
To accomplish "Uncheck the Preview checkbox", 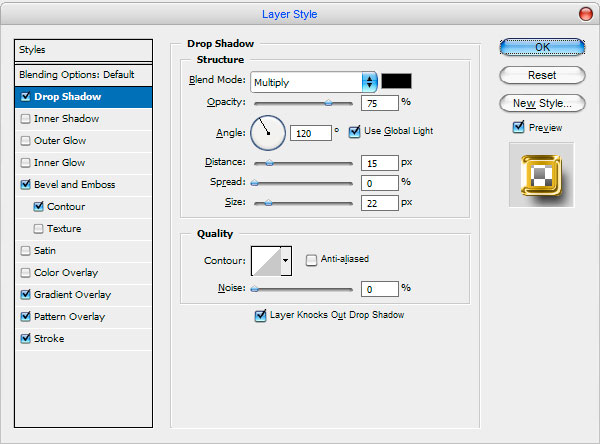I will pyautogui.click(x=518, y=127).
